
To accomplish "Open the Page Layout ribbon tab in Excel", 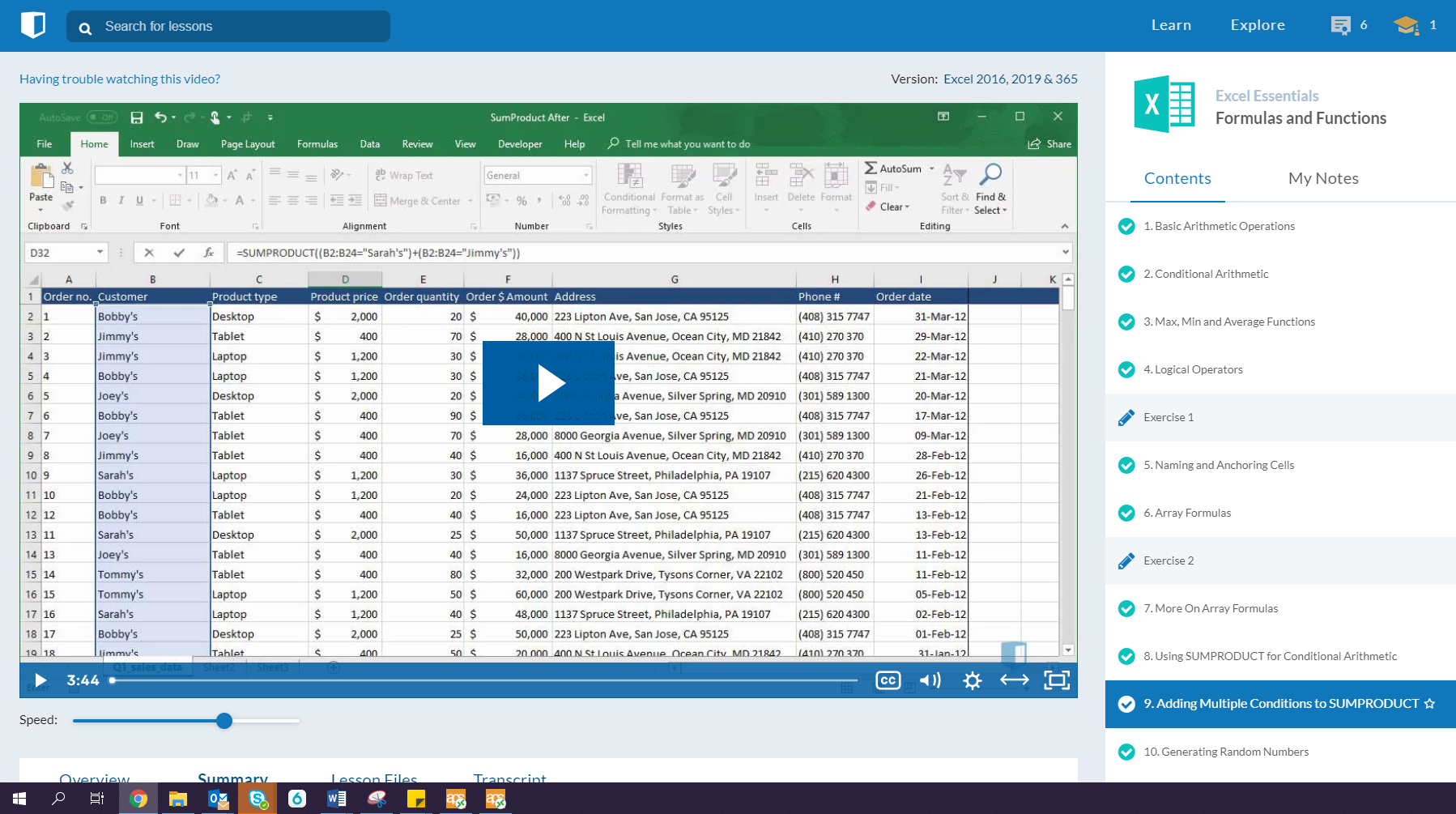I will (x=248, y=144).
